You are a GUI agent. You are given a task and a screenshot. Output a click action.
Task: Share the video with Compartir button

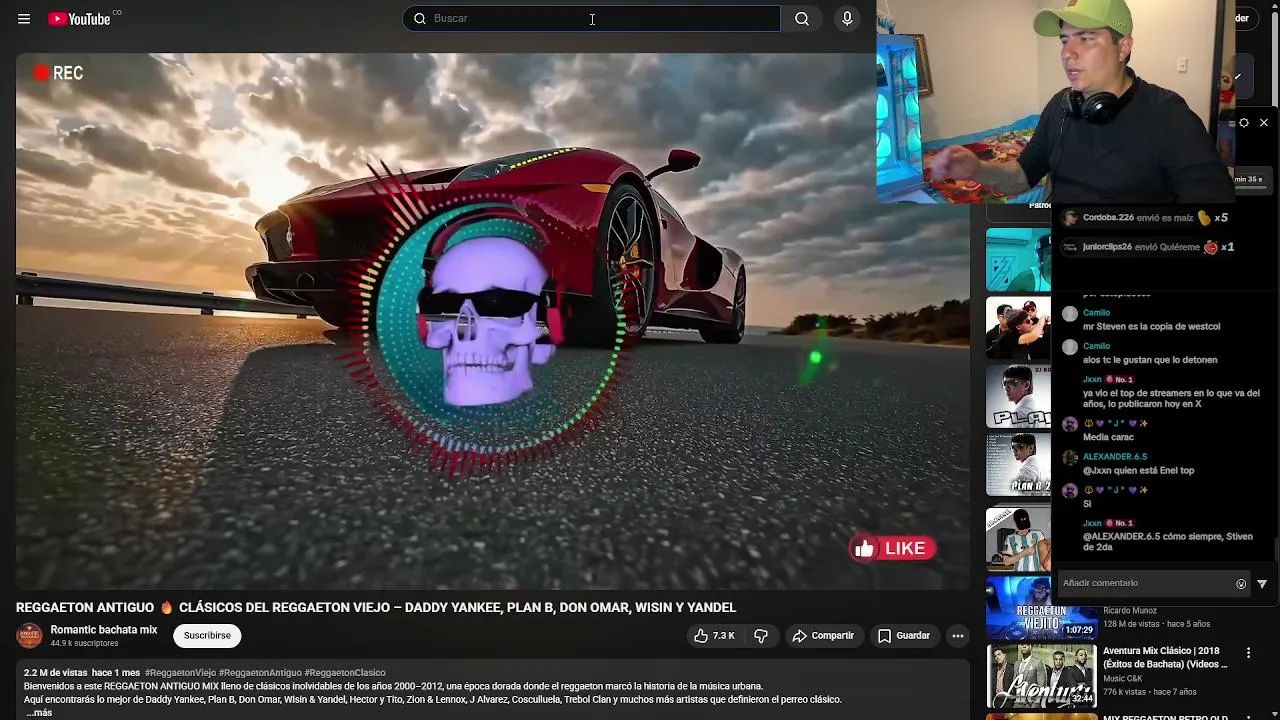pos(823,636)
